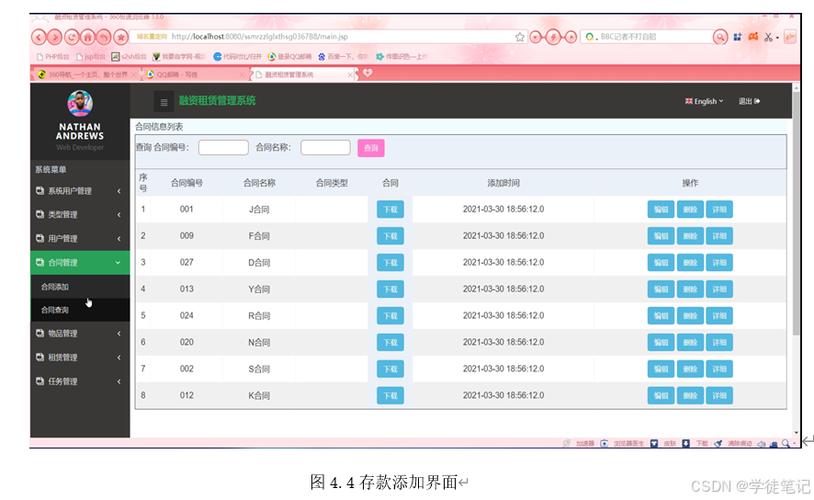Click the browser back arrow button
This screenshot has height=500, width=814.
[x=39, y=37]
